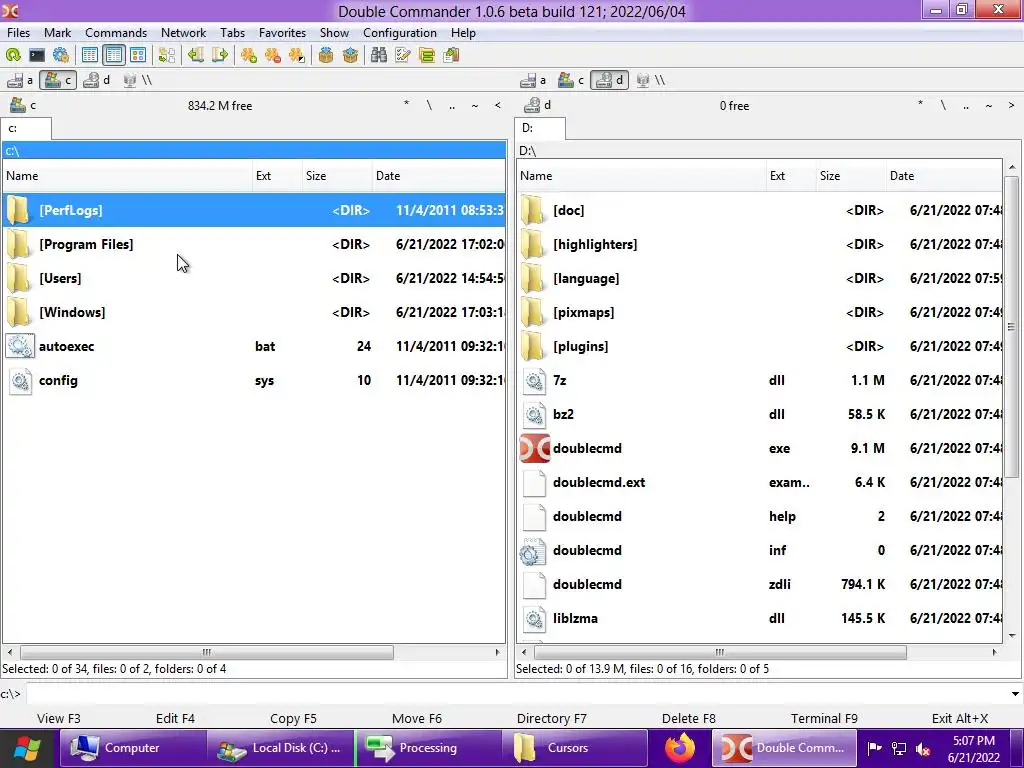1024x768 pixels.
Task: Switch to Thumbnails view mode
Action: point(138,56)
